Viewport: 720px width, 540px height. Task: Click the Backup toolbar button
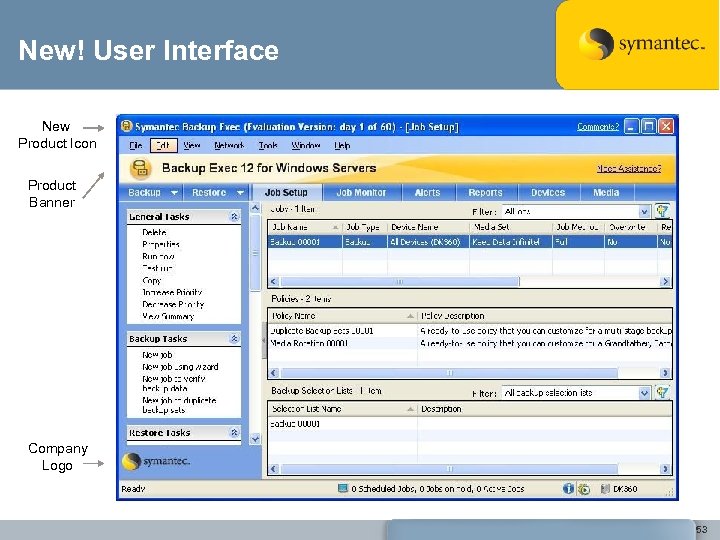[x=144, y=192]
